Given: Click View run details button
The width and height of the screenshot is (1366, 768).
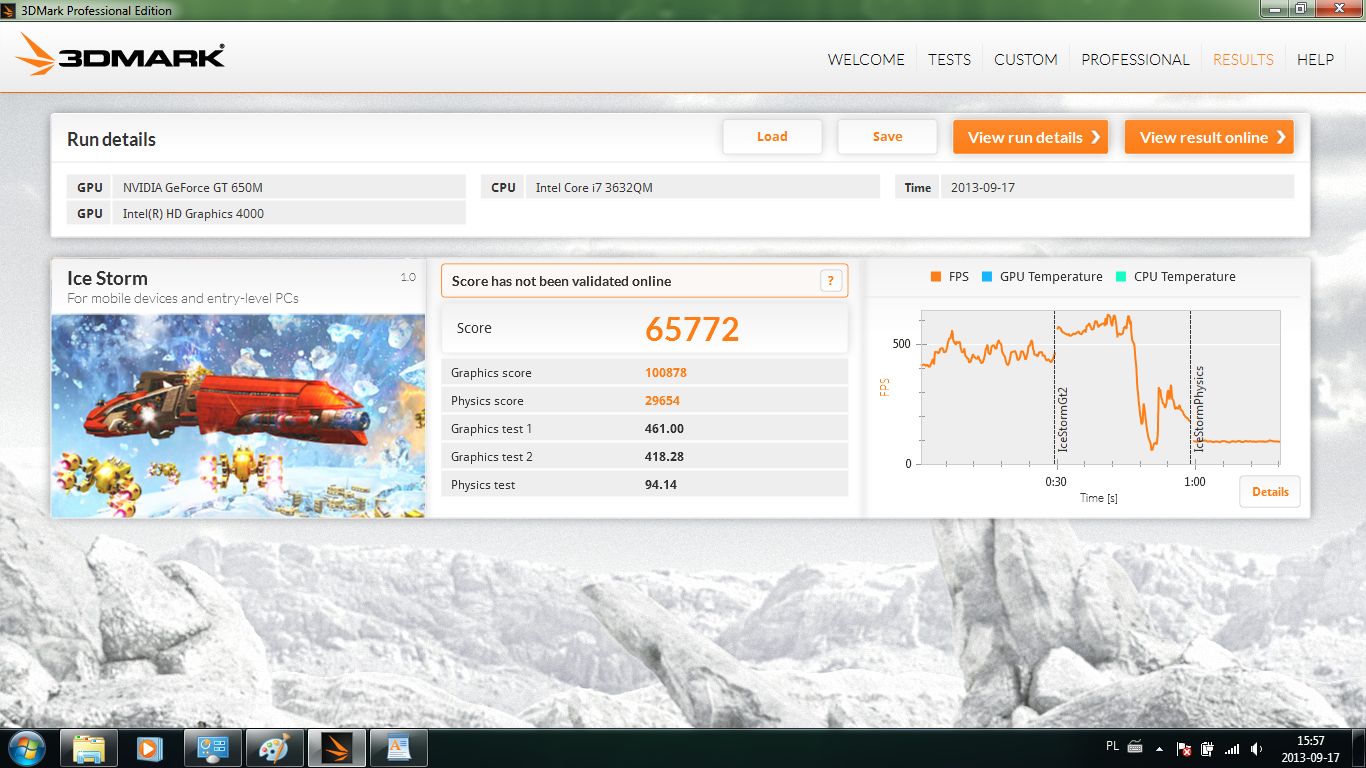Looking at the screenshot, I should tap(1031, 137).
